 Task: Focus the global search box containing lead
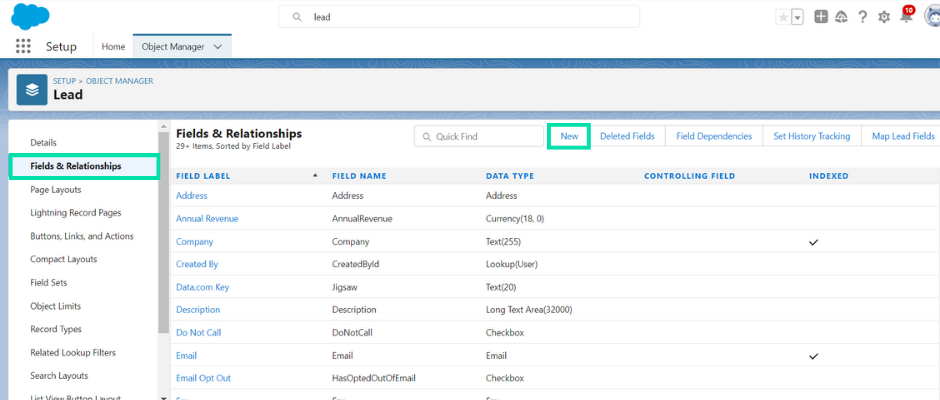tap(459, 17)
